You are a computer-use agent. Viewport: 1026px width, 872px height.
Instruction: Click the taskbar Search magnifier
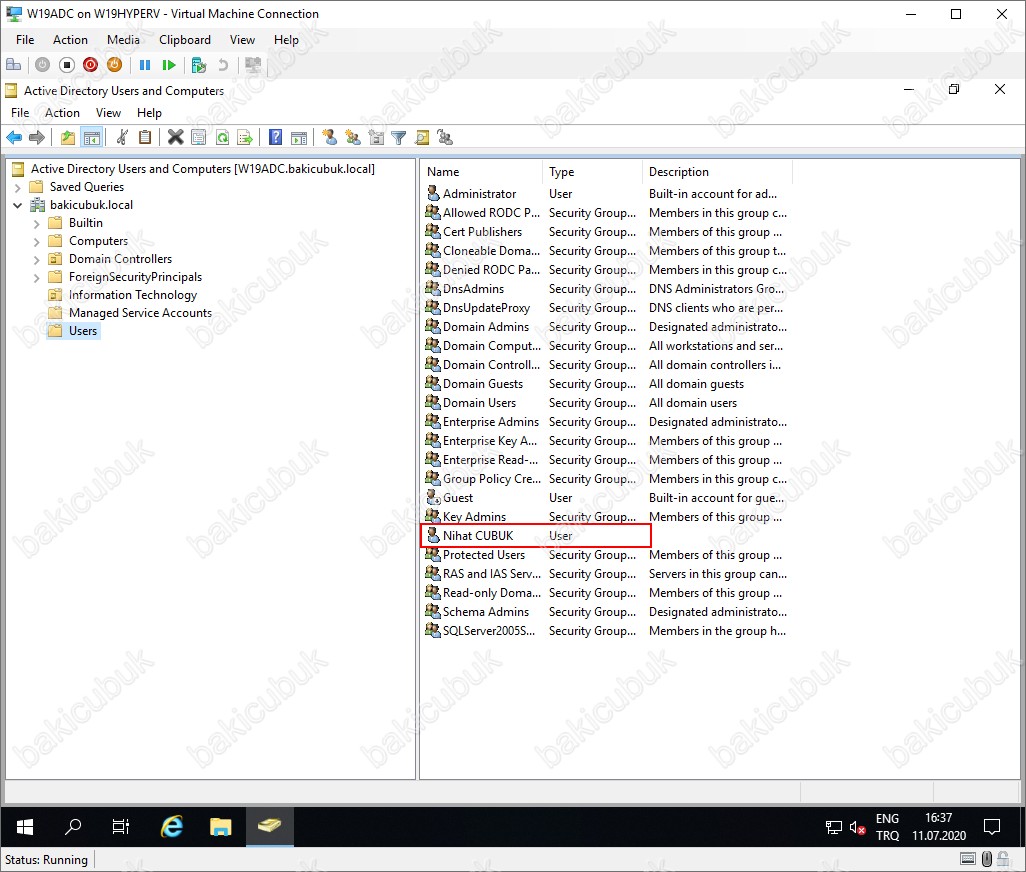73,828
